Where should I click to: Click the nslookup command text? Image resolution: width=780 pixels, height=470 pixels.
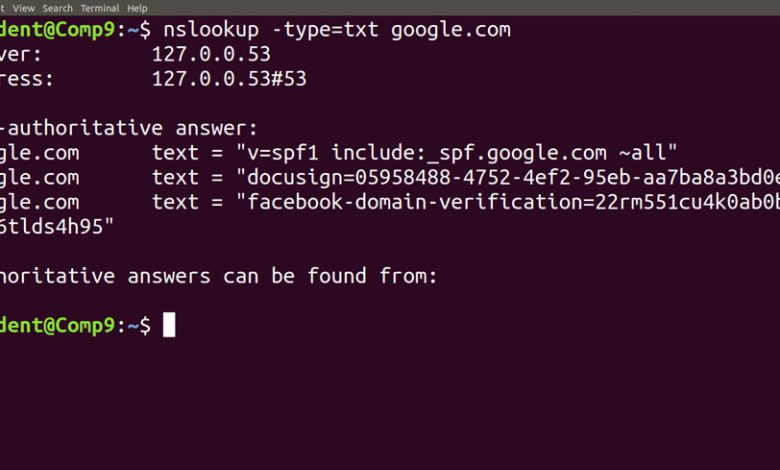pyautogui.click(x=211, y=30)
